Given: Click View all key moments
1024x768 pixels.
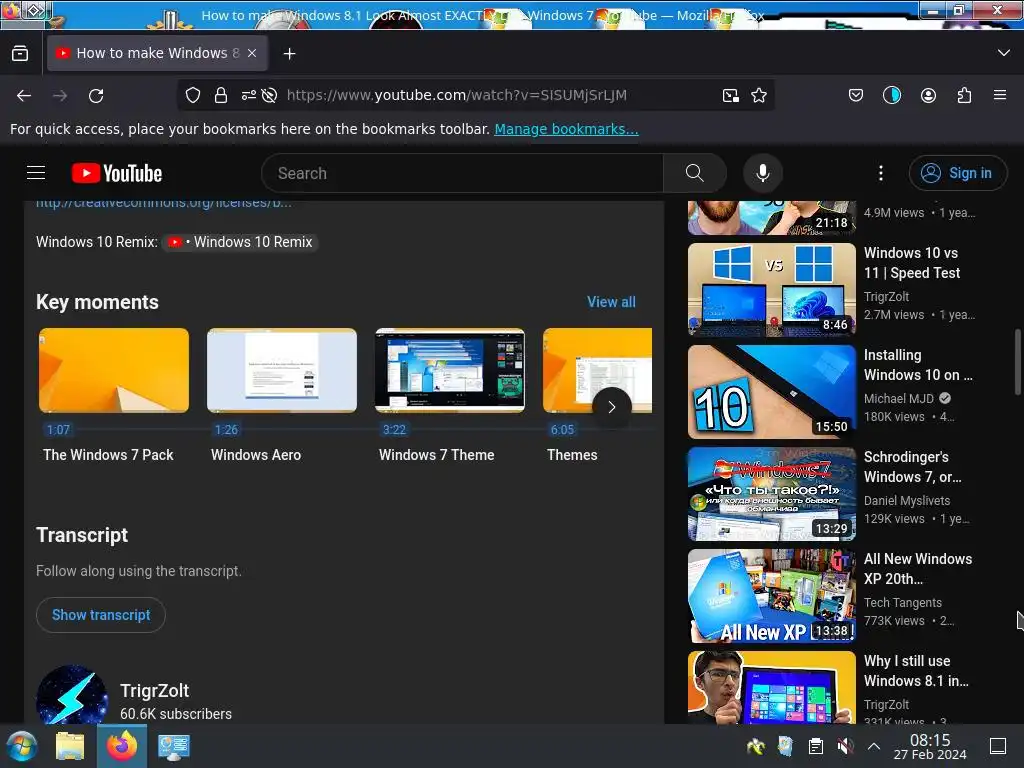Looking at the screenshot, I should (x=611, y=302).
